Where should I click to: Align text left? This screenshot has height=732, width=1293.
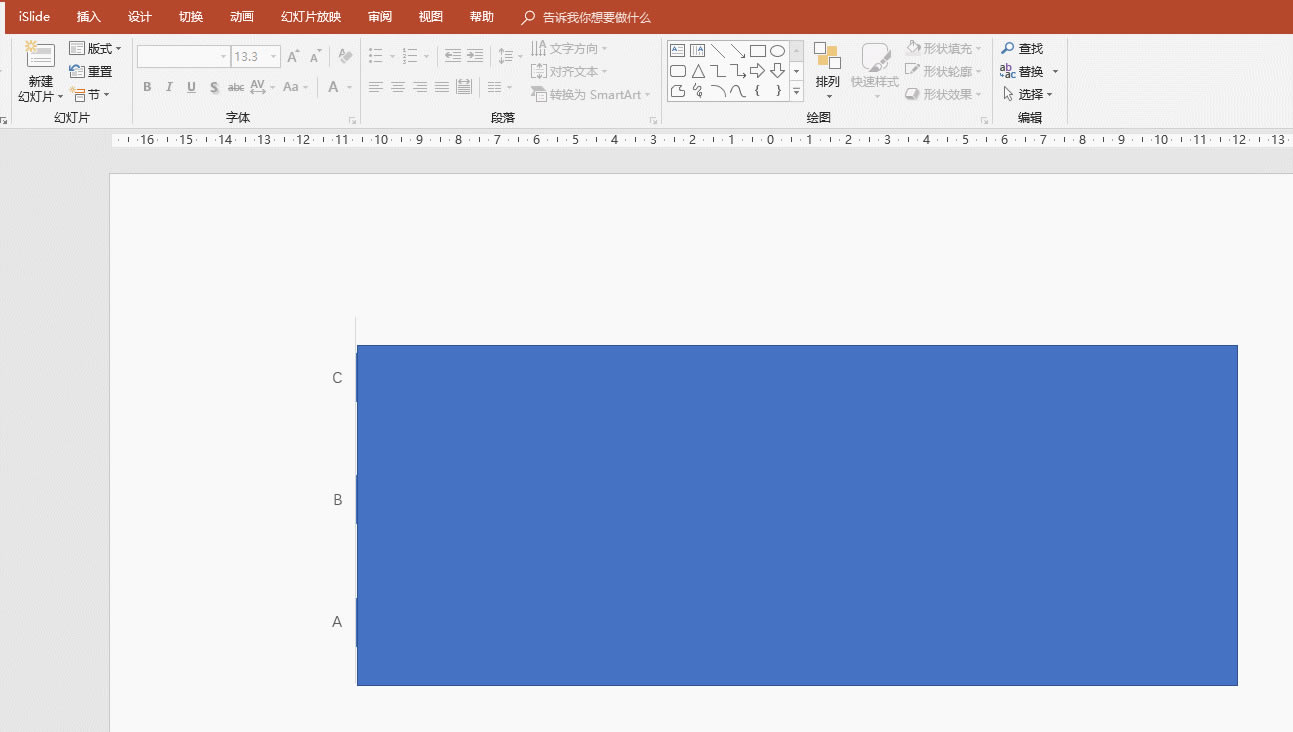coord(376,87)
